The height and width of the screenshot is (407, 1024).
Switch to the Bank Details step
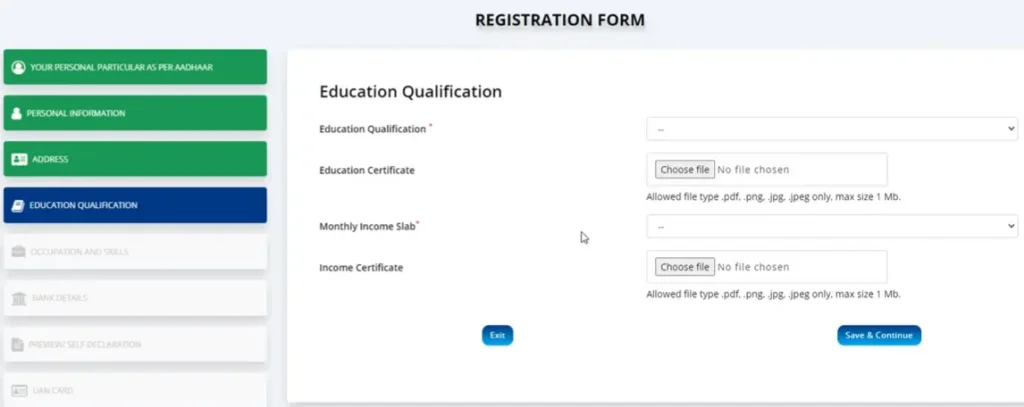point(58,298)
